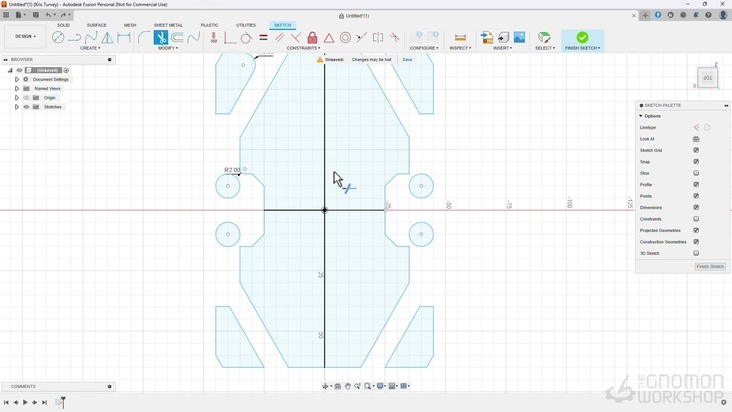Turn on the 3D Sketch checkbox

tap(696, 253)
